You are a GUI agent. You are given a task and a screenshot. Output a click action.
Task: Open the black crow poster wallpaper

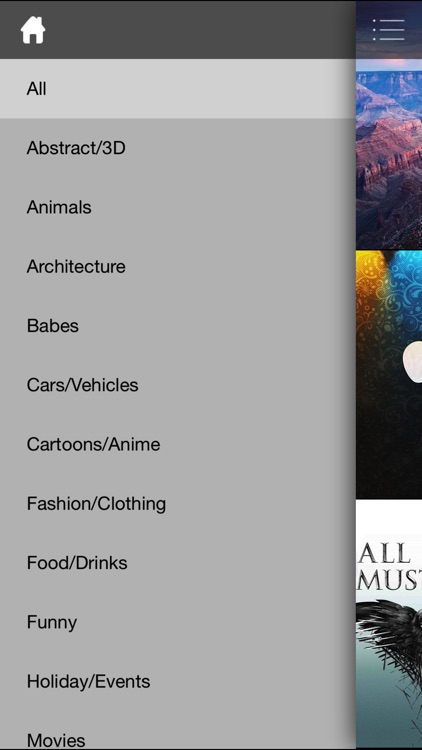[389, 625]
